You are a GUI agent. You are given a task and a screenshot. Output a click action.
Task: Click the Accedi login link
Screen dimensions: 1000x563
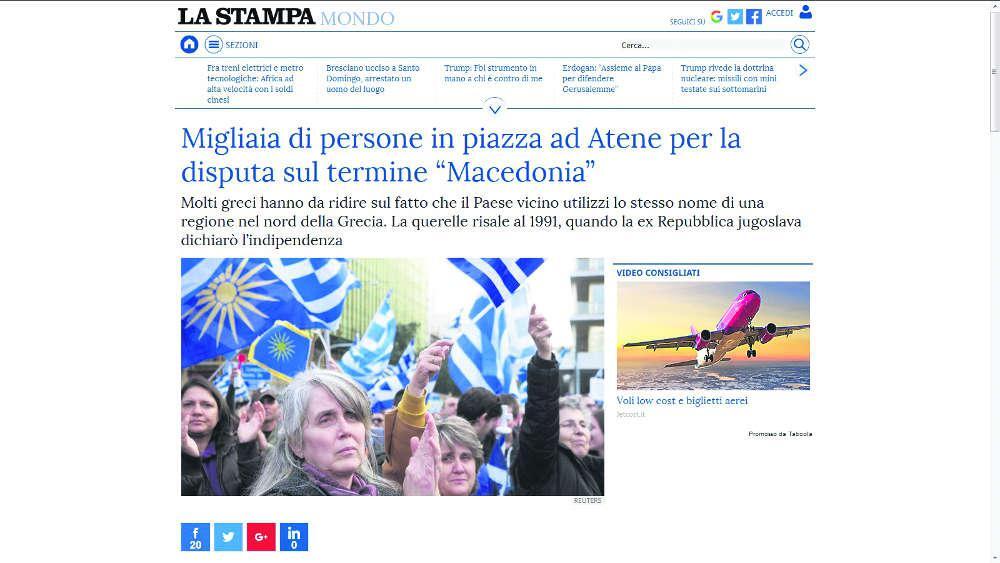[x=779, y=13]
